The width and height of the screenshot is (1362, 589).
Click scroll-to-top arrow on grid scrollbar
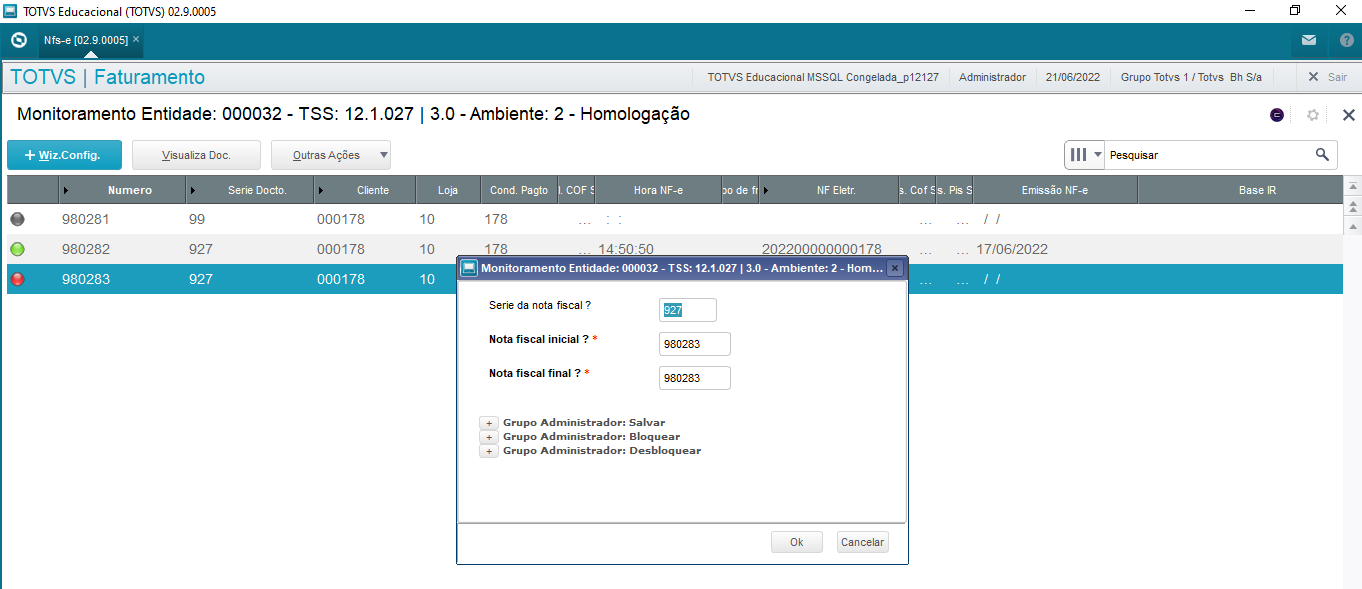point(1353,187)
